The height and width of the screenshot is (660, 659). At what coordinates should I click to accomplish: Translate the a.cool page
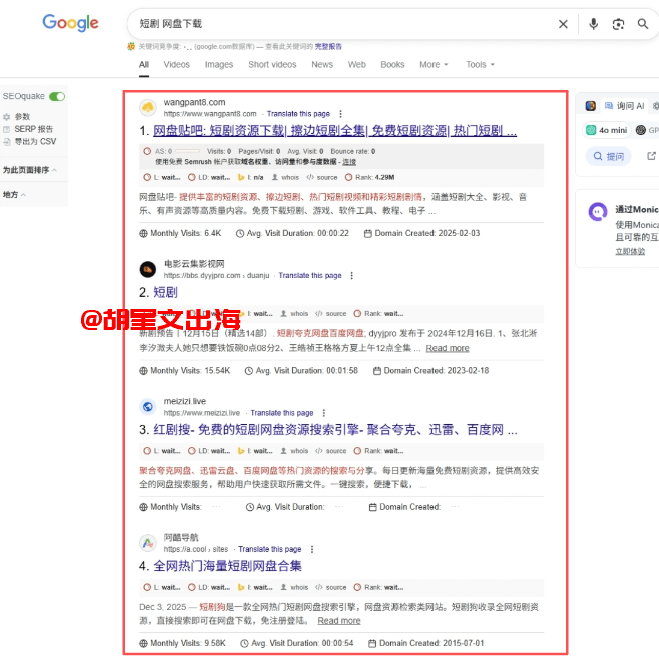(270, 549)
